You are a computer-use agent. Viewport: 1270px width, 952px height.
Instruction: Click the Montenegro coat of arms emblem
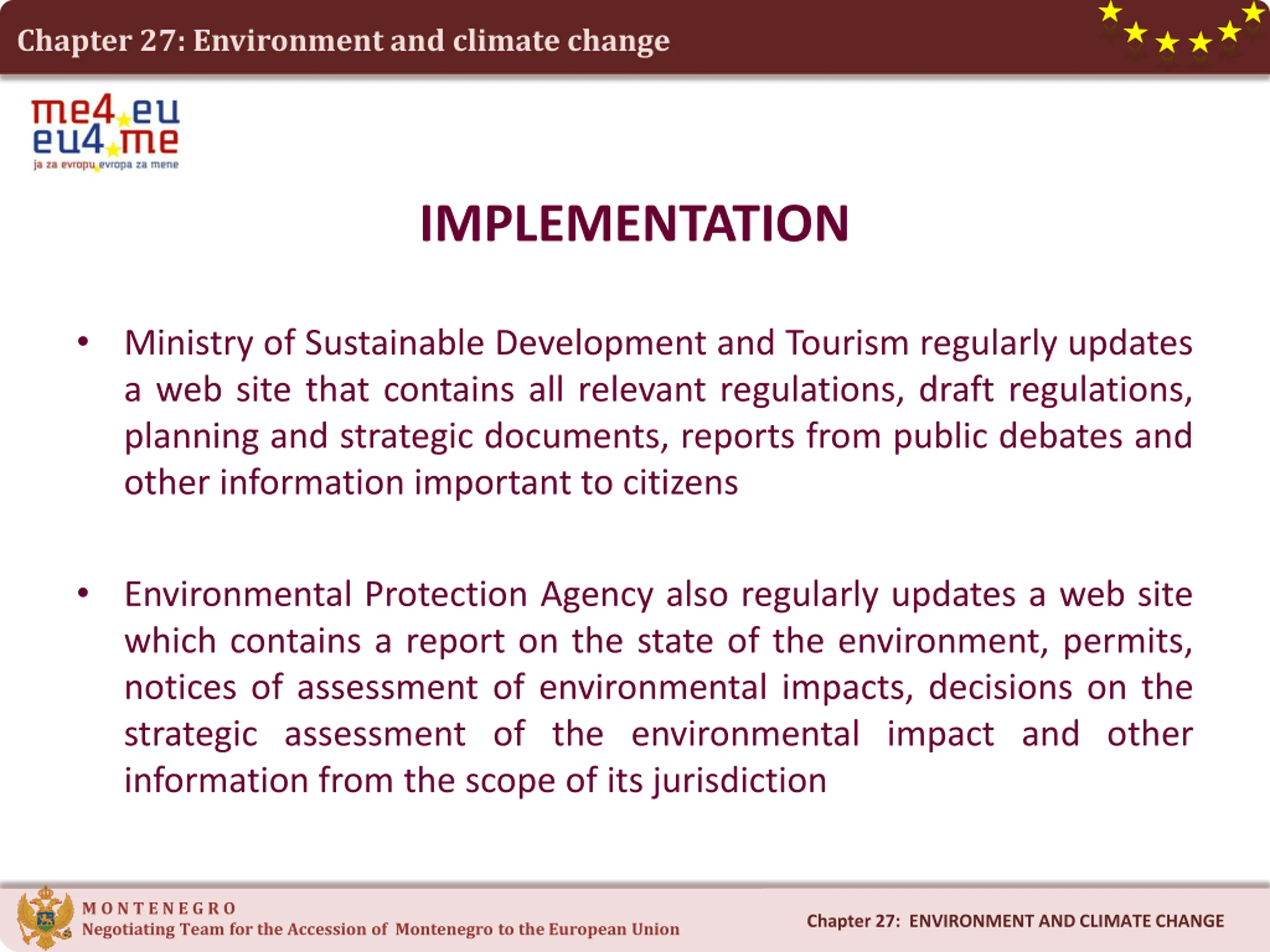point(45,918)
